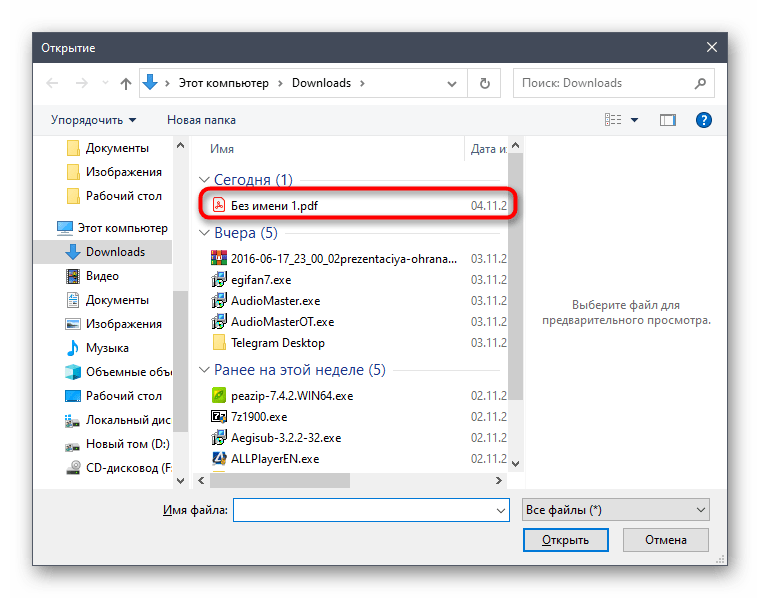Click the blue Downloads arrow icon in address bar
760x598 pixels.
tap(150, 82)
